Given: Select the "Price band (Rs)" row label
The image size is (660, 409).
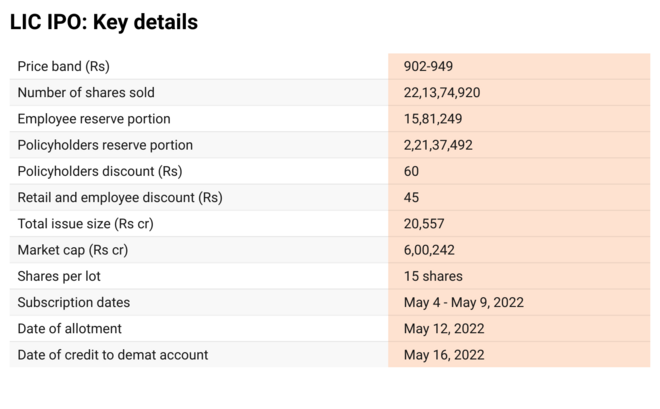Looking at the screenshot, I should [x=63, y=66].
